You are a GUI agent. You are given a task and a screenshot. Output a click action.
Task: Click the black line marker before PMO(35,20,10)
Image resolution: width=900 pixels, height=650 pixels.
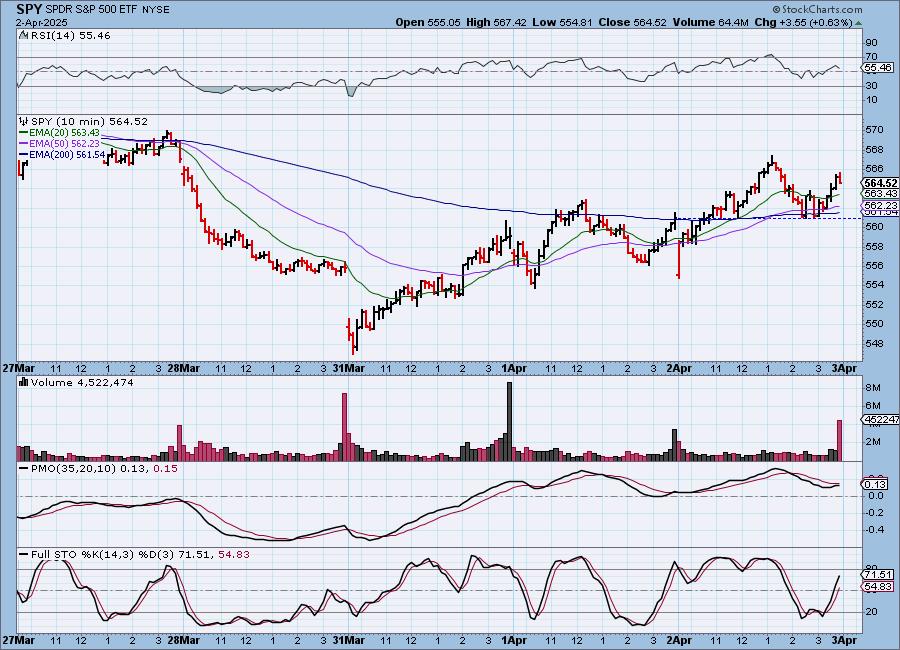pyautogui.click(x=24, y=469)
